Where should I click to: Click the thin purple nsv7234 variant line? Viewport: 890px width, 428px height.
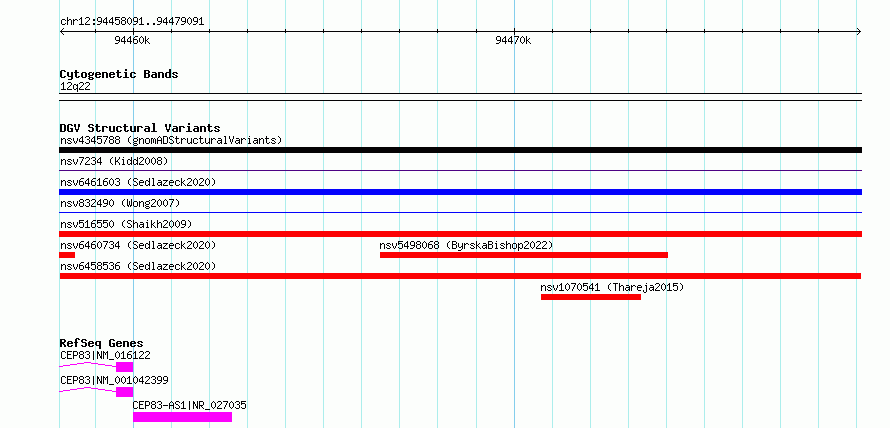coord(460,170)
